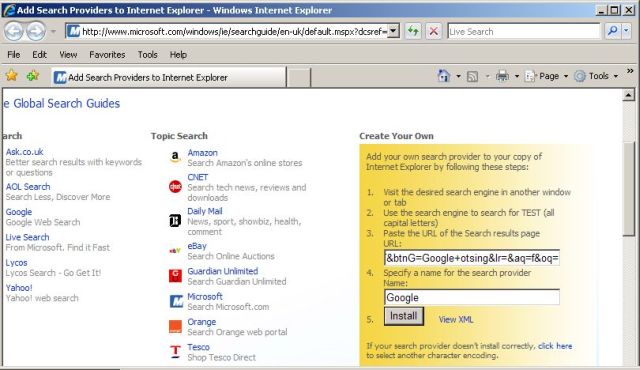Image resolution: width=640 pixels, height=370 pixels.
Task: Click the eBay logo icon
Action: 175,250
